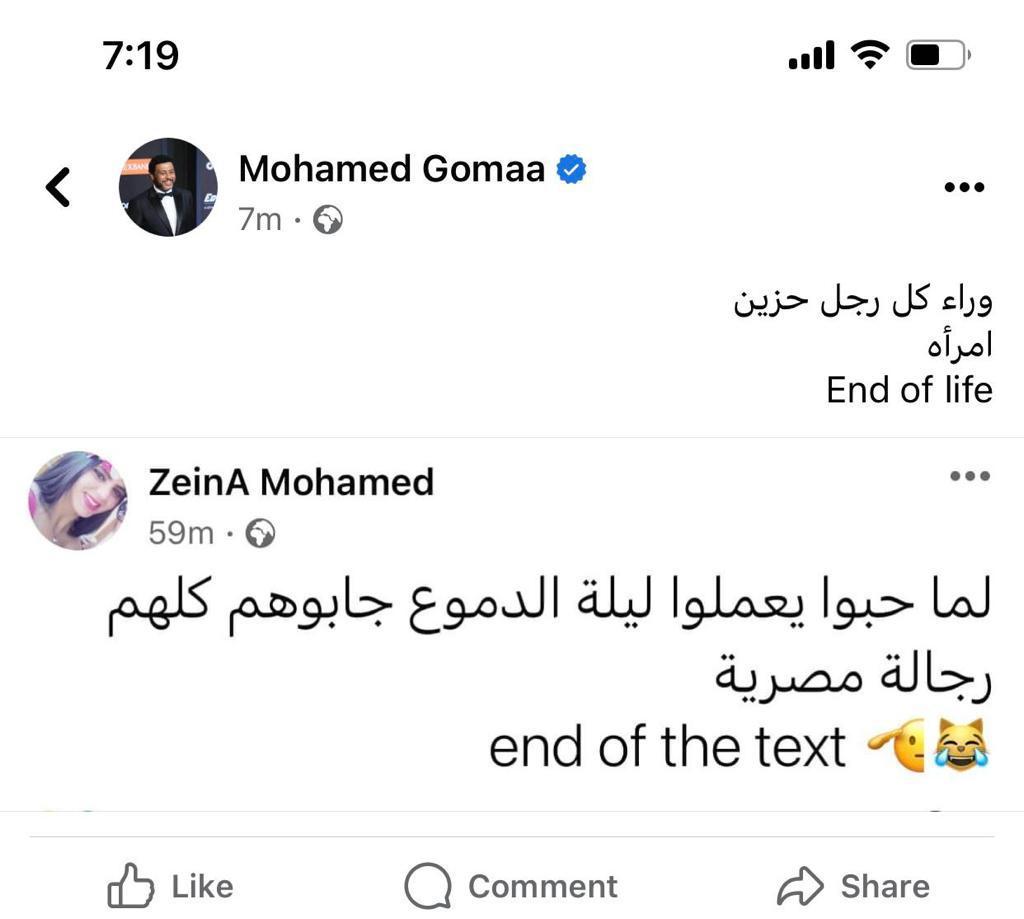Viewport: 1024px width, 919px height.
Task: Tap the globe icon beside 59m
Action: (x=260, y=534)
